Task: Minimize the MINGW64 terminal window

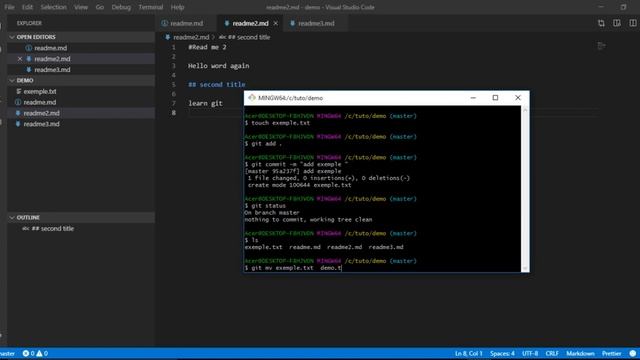Action: click(473, 98)
